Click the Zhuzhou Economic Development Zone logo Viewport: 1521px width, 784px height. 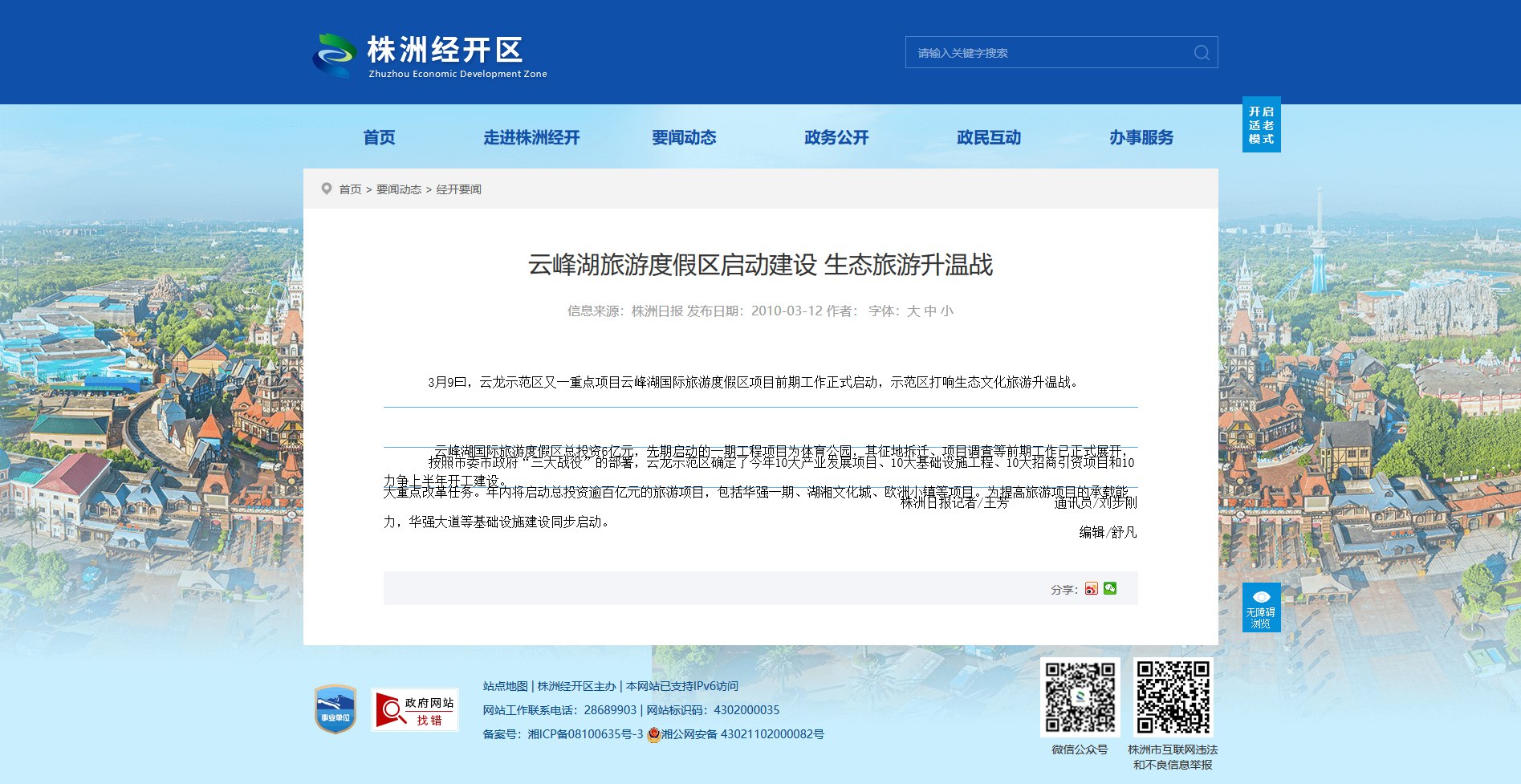coord(429,55)
